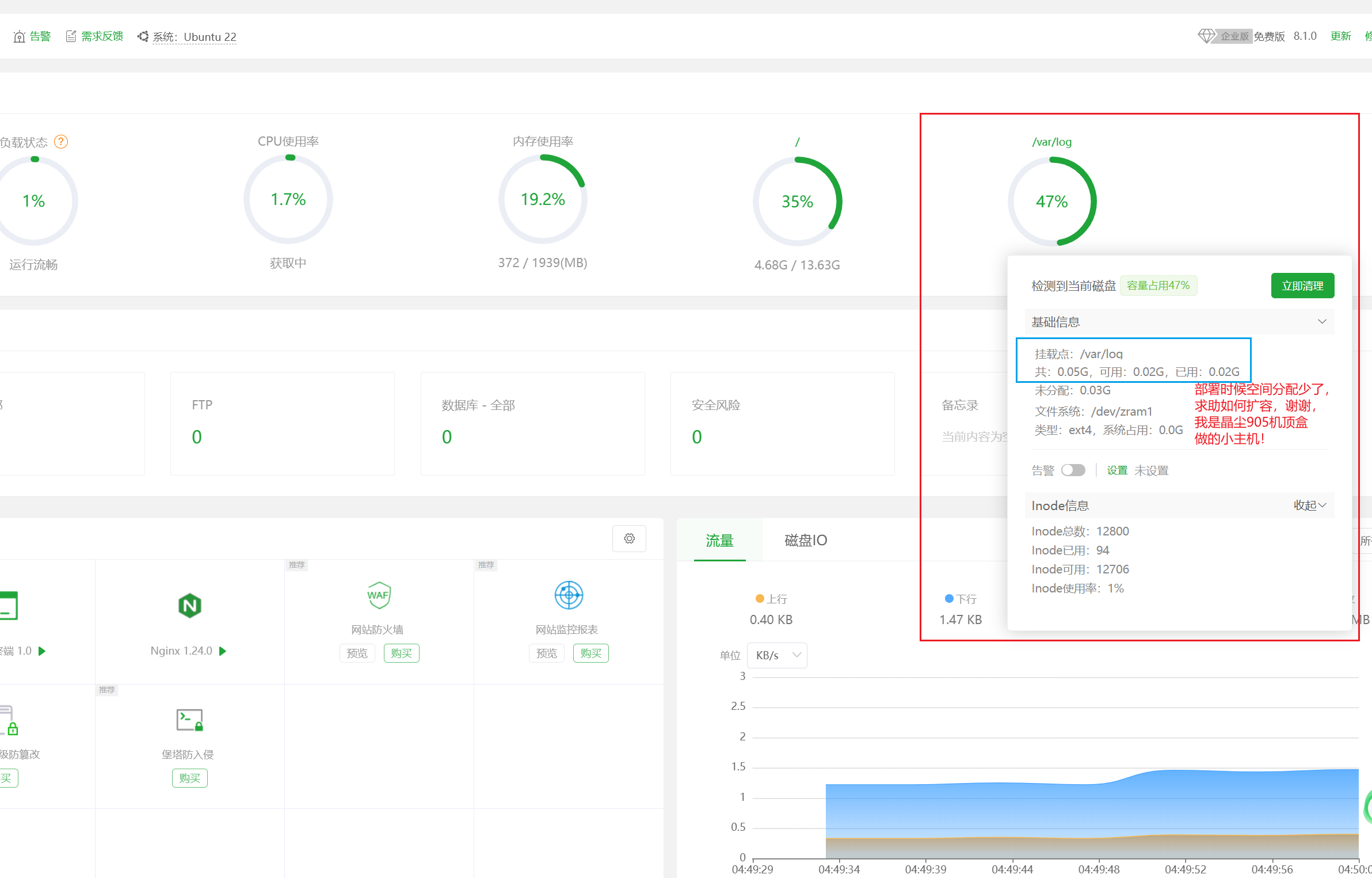Click 预览 under 网站监控报表

tap(546, 653)
